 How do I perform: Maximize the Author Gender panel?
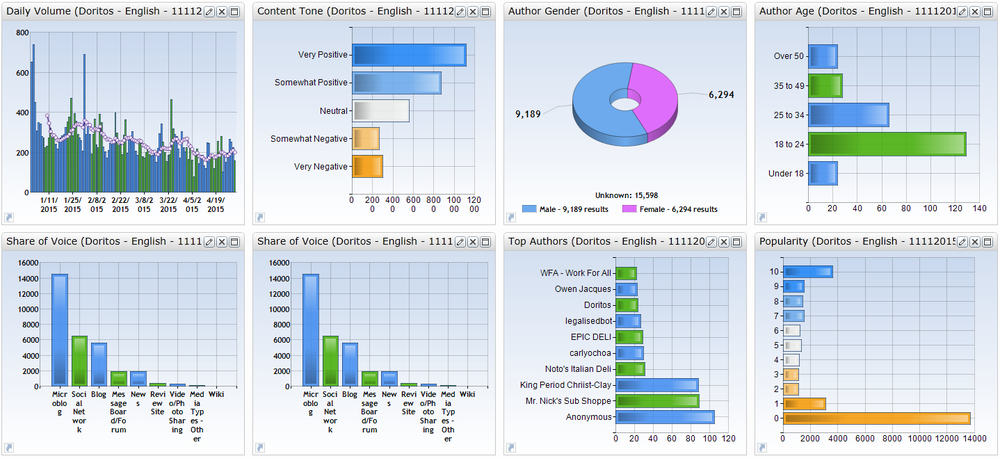tap(737, 11)
